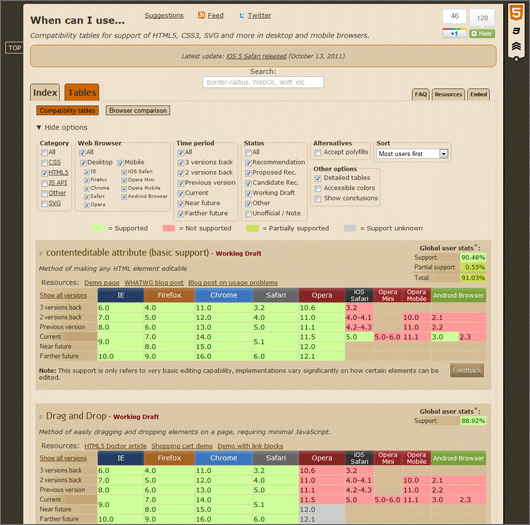530x525 pixels.
Task: Click the Google +1 button
Action: coord(454,33)
